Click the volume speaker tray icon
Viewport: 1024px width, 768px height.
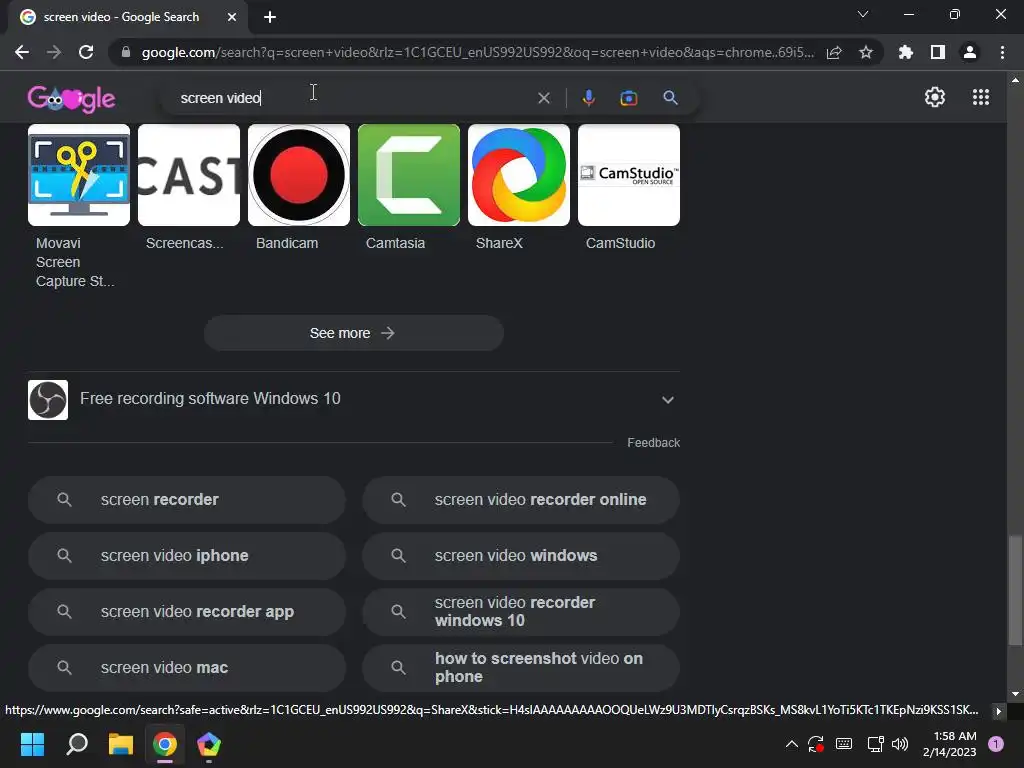pos(900,744)
